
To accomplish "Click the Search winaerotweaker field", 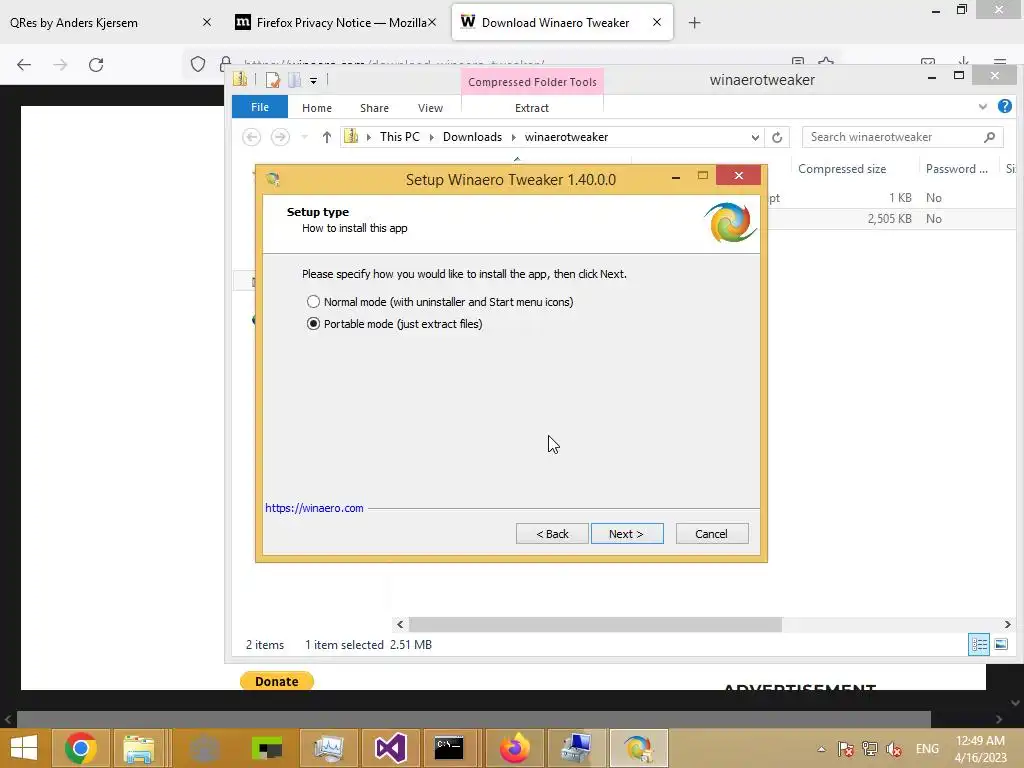I will click(902, 137).
